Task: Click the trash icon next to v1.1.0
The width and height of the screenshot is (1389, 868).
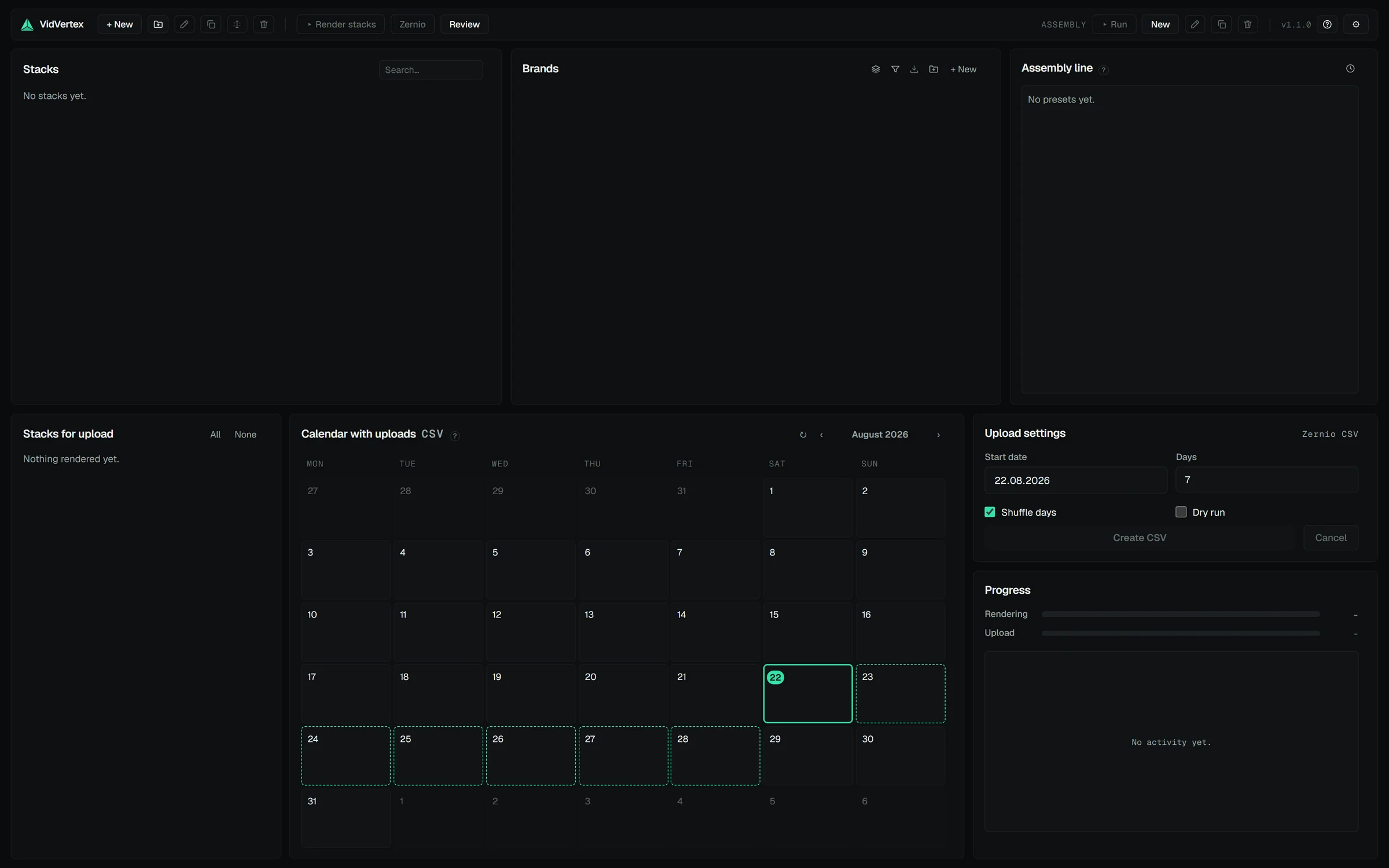Action: click(x=1248, y=24)
